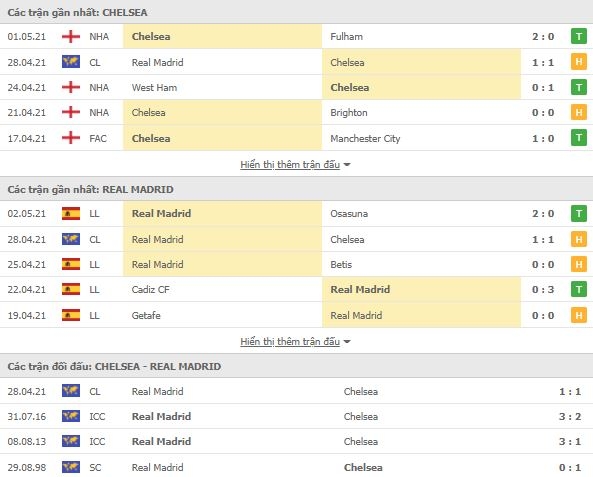
Task: Expand more Chelsea matches via Hiển thị thêm trận đấu
Action: coord(290,165)
